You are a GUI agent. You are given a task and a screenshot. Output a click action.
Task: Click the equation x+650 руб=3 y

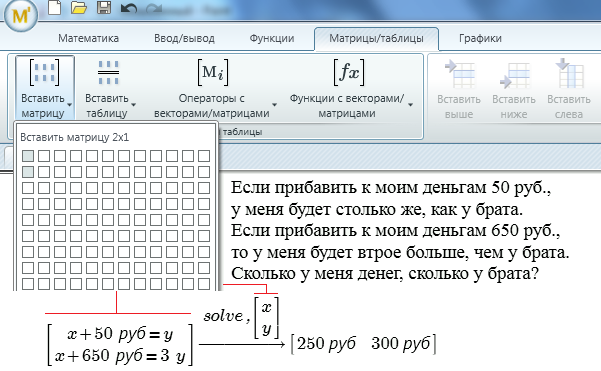[x=120, y=356]
